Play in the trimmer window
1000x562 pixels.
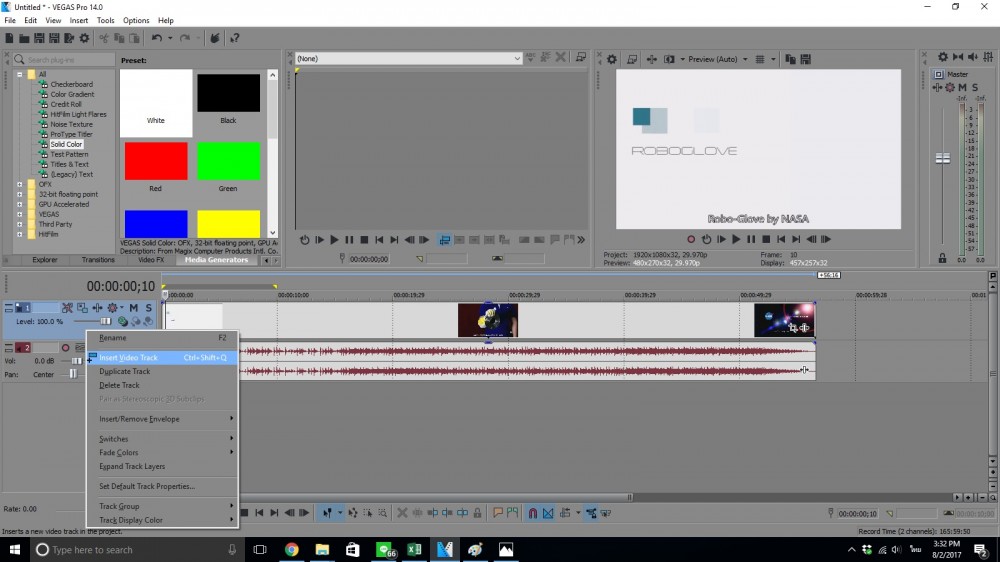[x=334, y=240]
